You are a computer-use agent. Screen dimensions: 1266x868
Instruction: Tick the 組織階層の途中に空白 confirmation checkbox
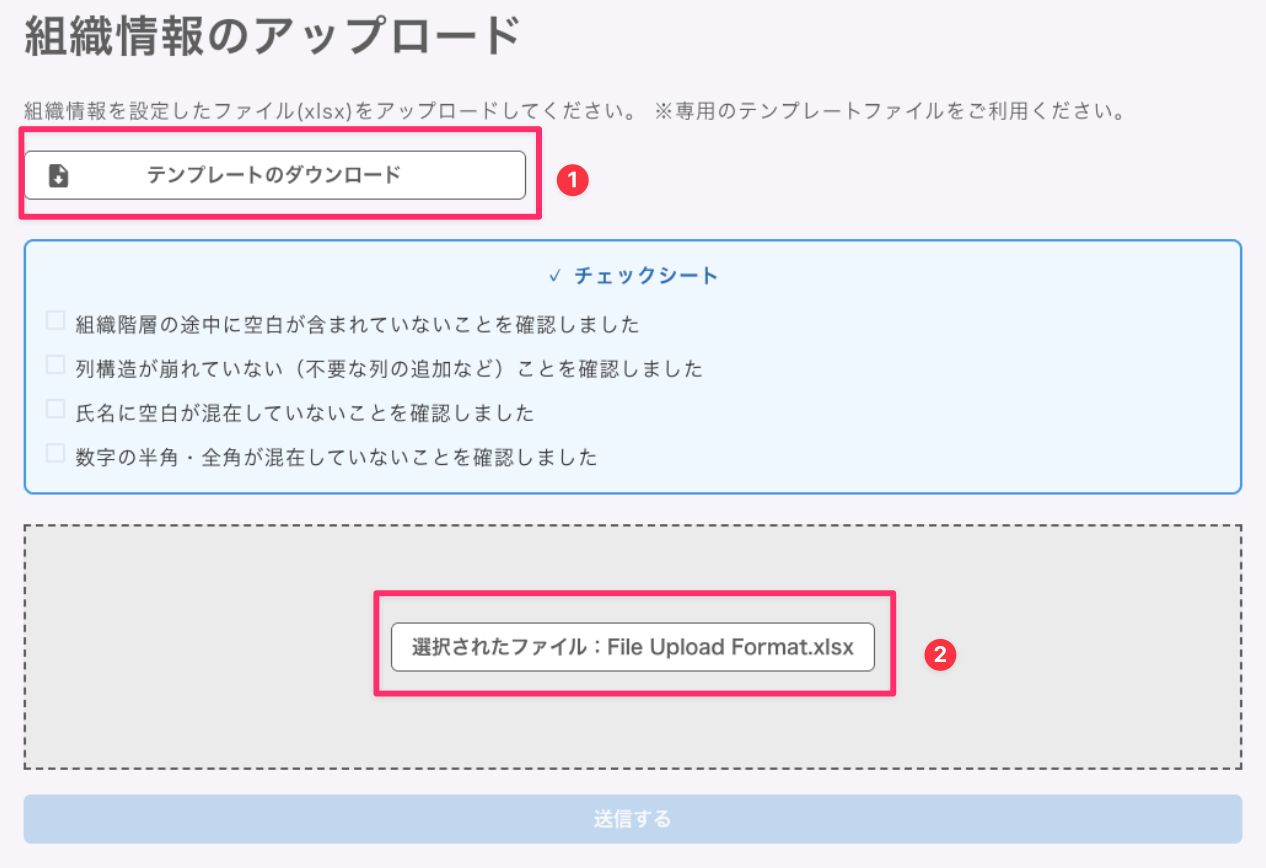point(56,322)
